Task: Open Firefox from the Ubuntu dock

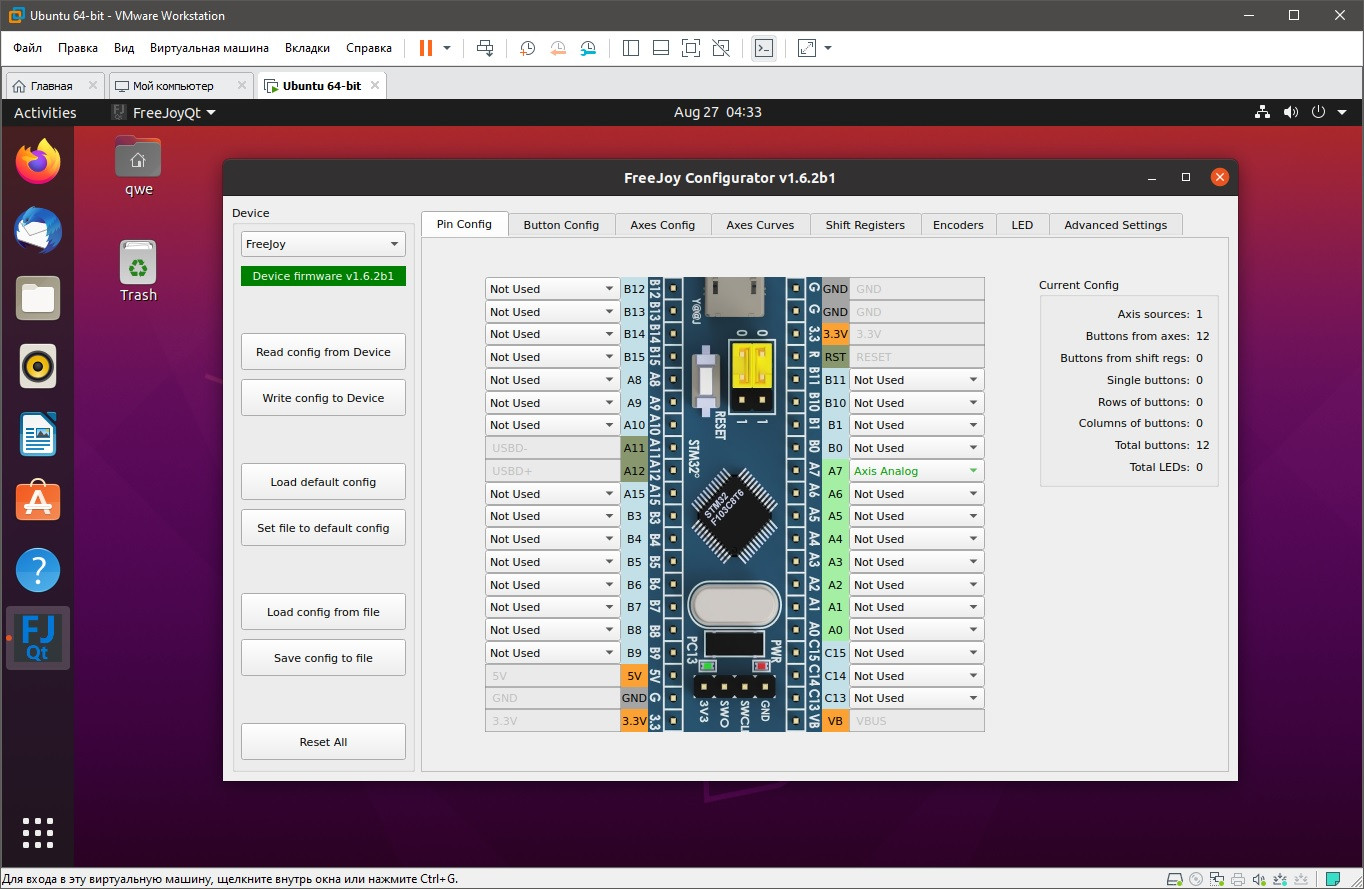Action: tap(38, 162)
